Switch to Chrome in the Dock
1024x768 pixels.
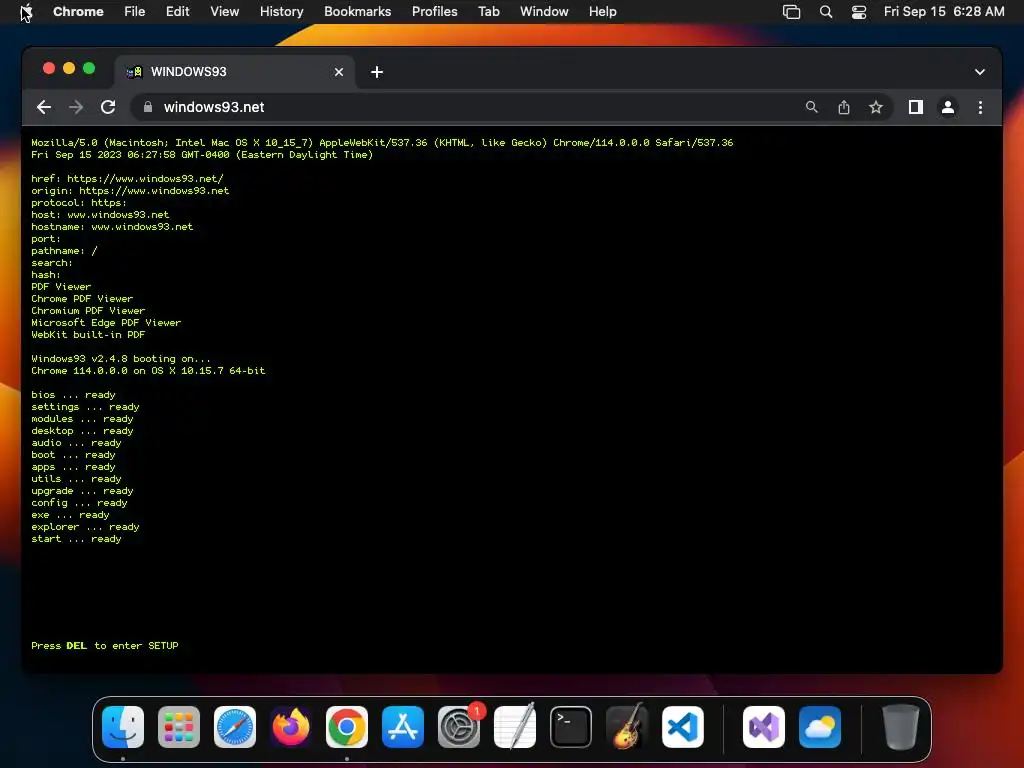(x=347, y=727)
